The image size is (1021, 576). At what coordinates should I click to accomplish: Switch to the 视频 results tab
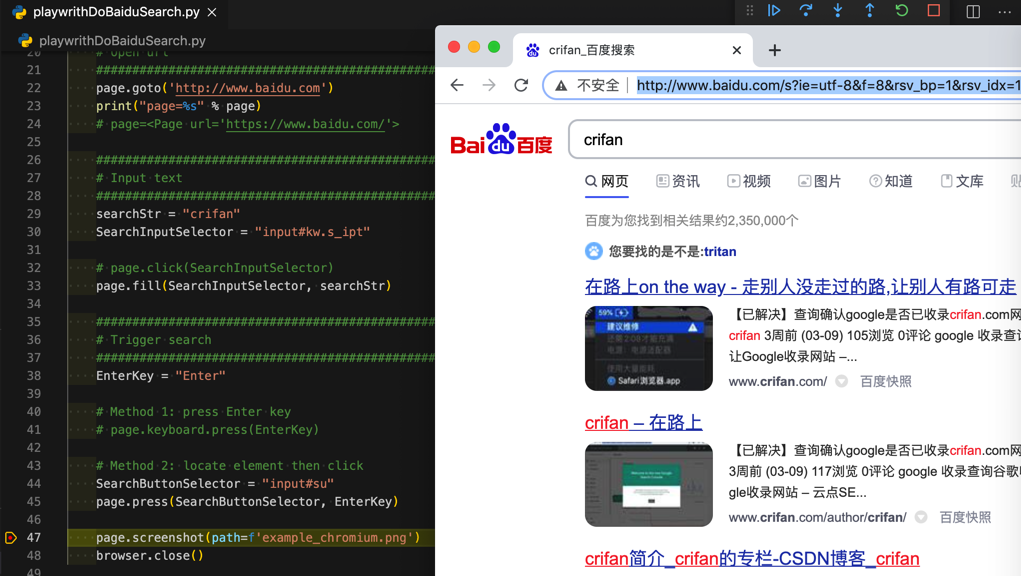tap(749, 182)
